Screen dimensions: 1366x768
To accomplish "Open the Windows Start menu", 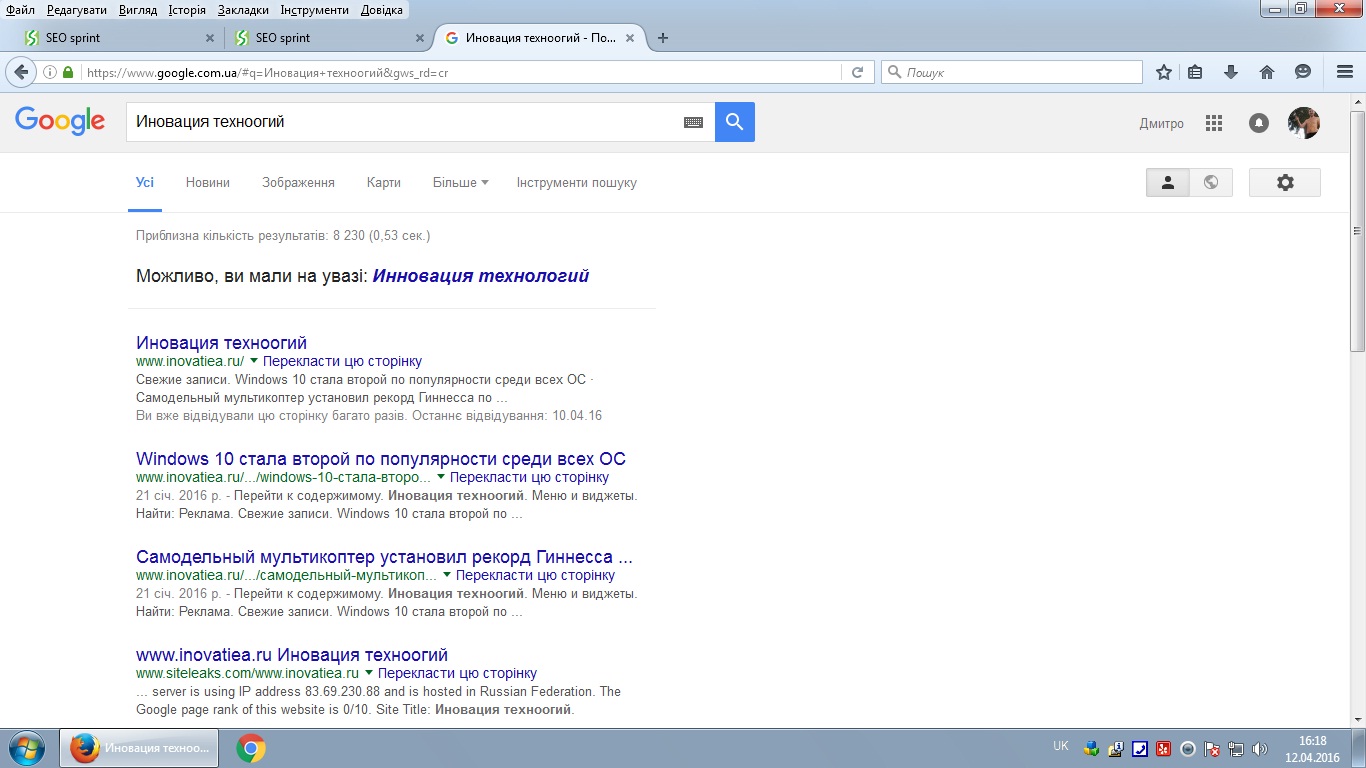I will coord(27,748).
